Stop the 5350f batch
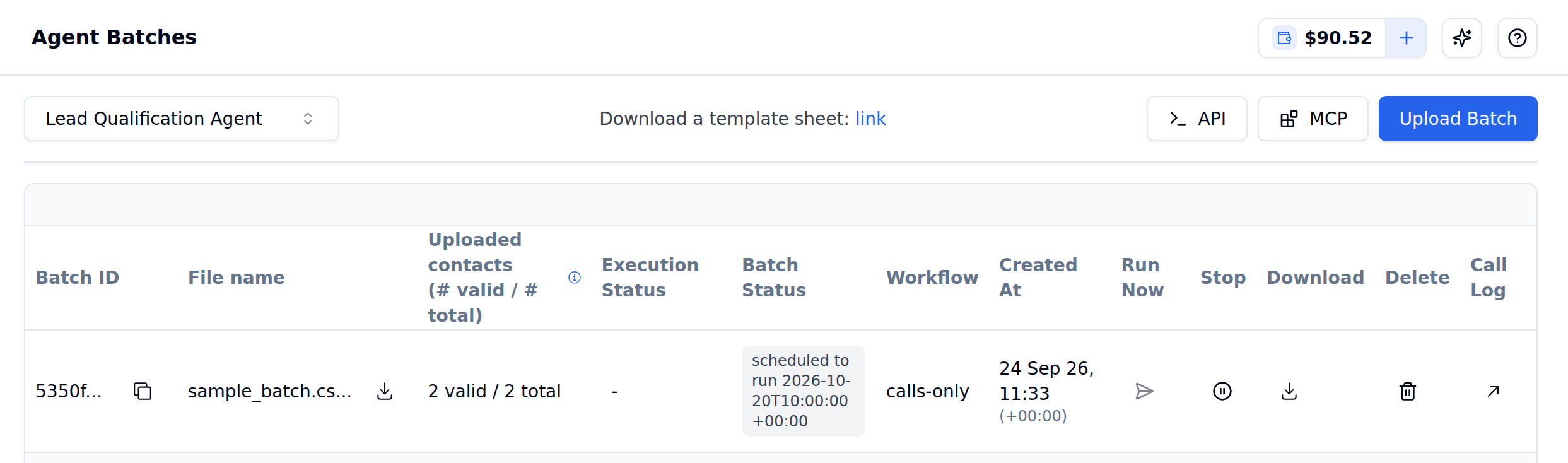Viewport: 1568px width, 463px height. pos(1222,391)
